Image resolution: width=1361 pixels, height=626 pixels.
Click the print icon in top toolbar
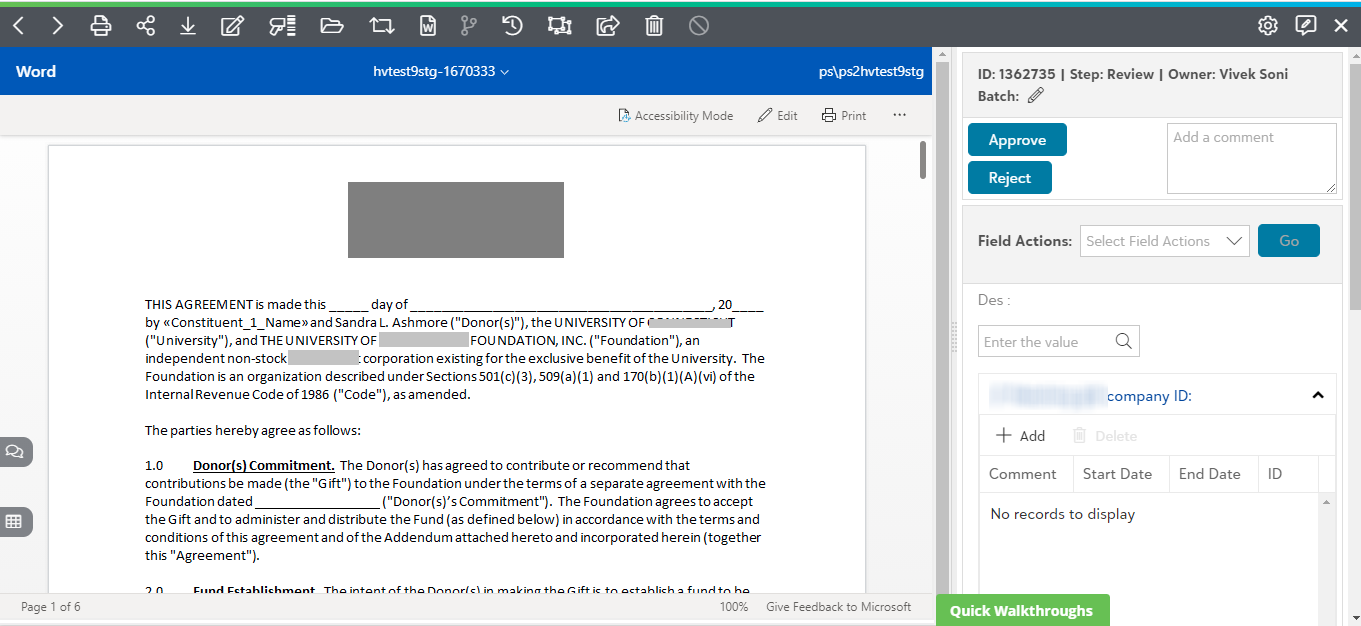(x=101, y=26)
